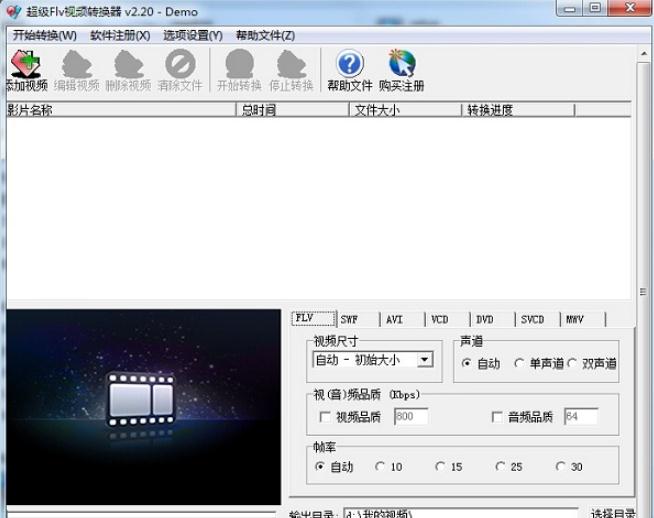This screenshot has height=518, width=654.
Task: Click the 转换进度 column header
Action: [x=518, y=110]
